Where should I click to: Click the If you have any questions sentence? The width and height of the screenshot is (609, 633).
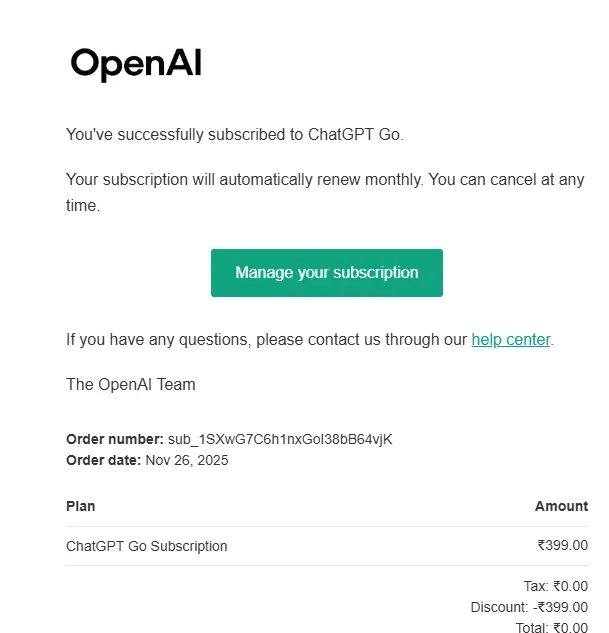point(310,340)
